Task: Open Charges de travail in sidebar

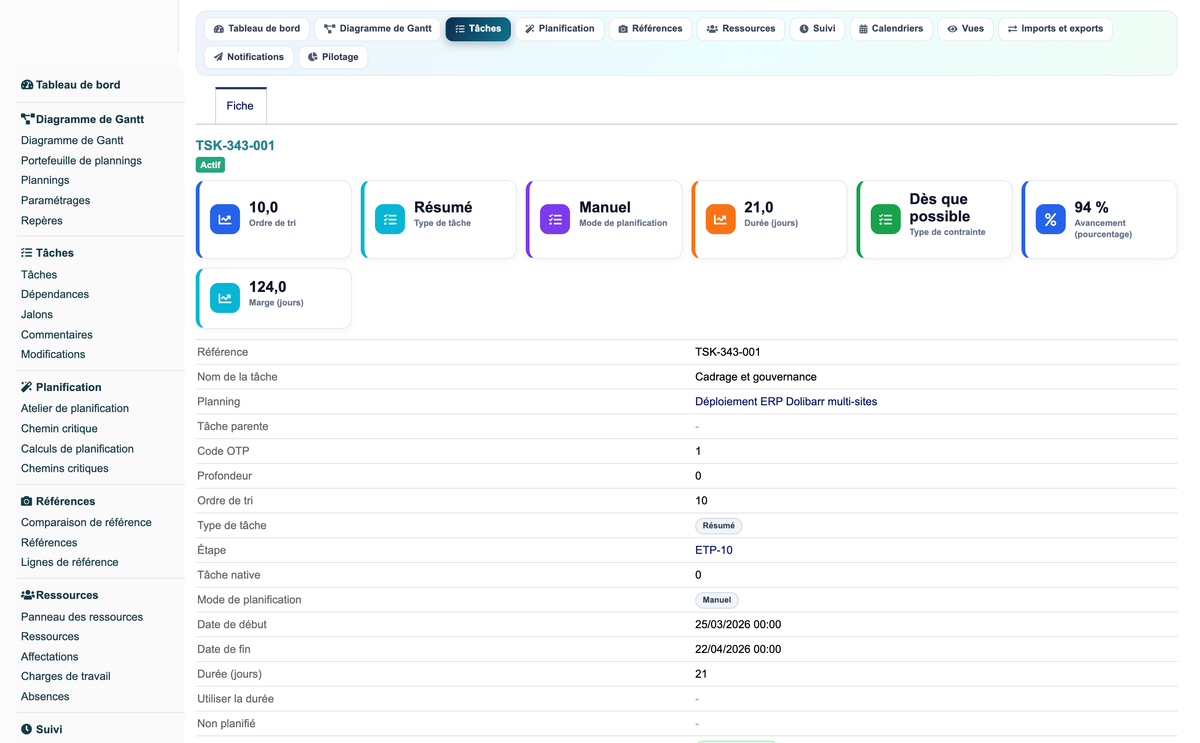Action: (x=66, y=677)
